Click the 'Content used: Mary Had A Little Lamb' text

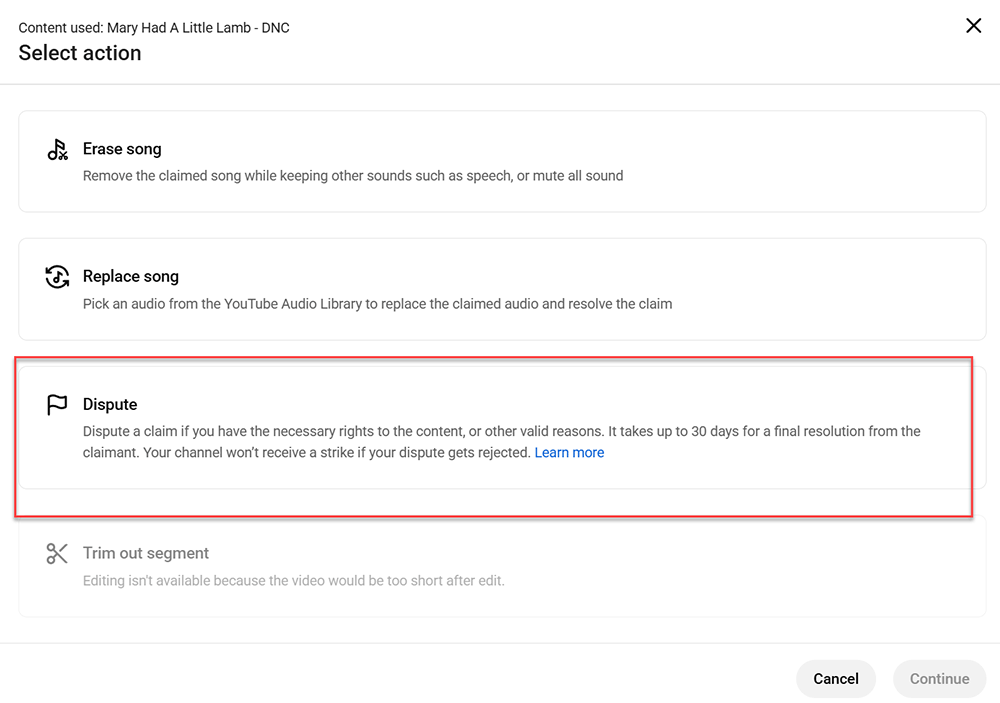click(x=154, y=27)
